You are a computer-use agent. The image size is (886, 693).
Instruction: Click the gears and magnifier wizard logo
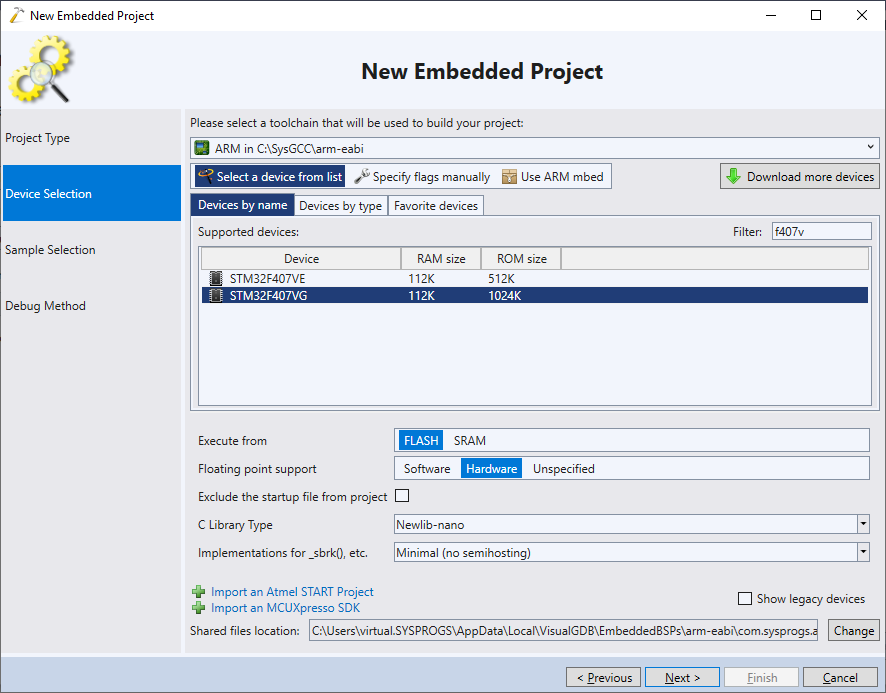tap(40, 69)
